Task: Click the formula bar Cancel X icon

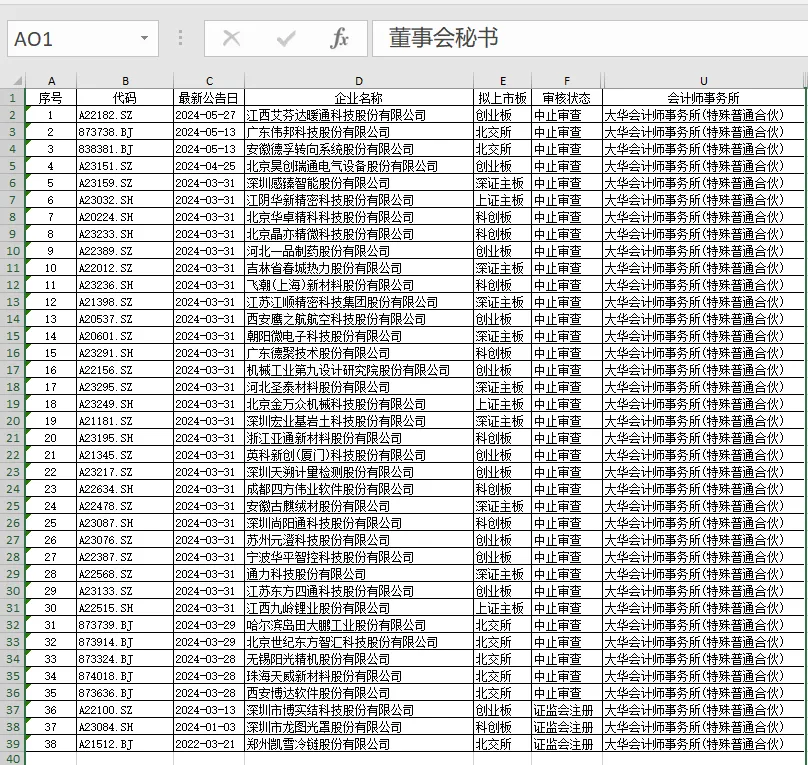Action: [231, 38]
